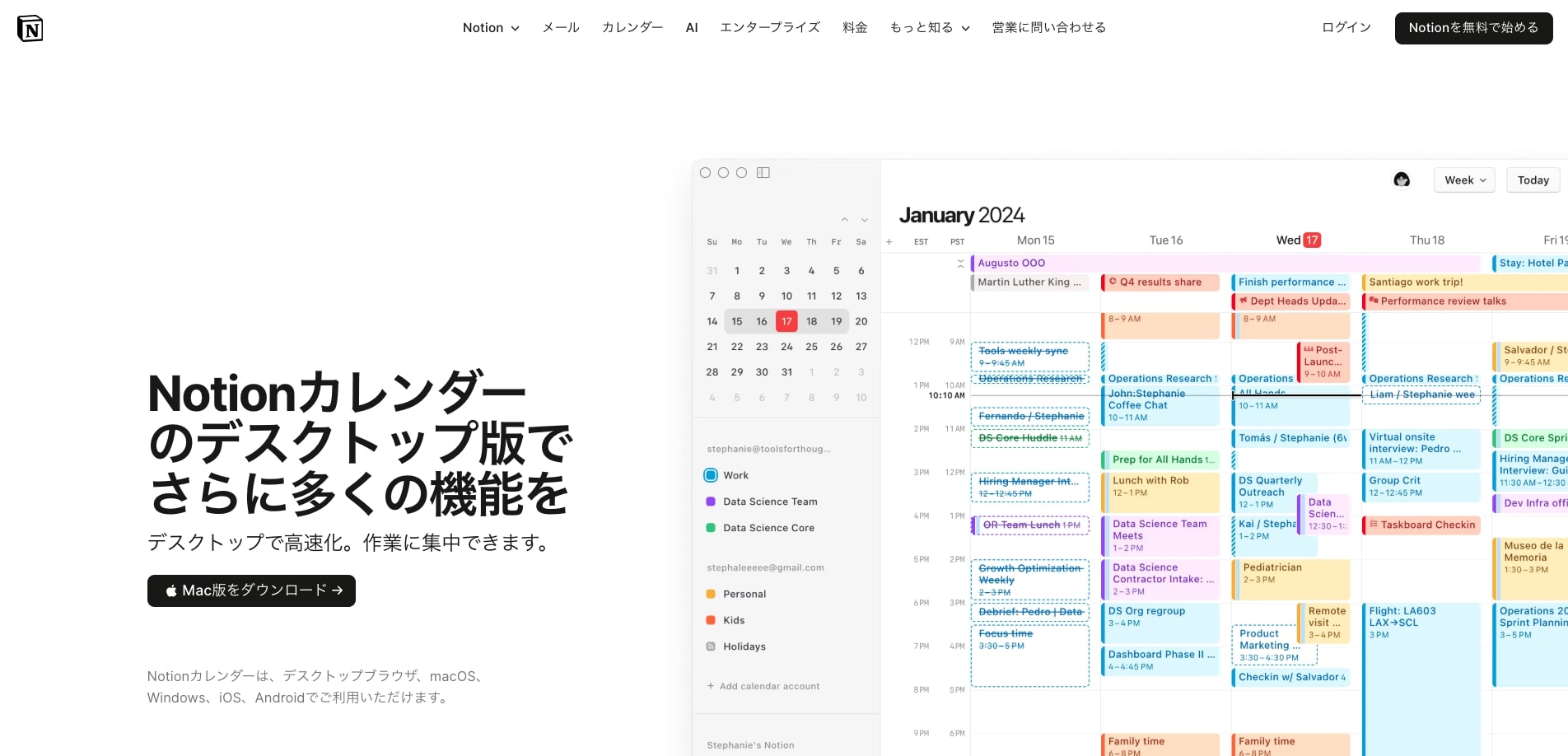
Task: Open the 料金 page from the navigation
Action: (855, 27)
